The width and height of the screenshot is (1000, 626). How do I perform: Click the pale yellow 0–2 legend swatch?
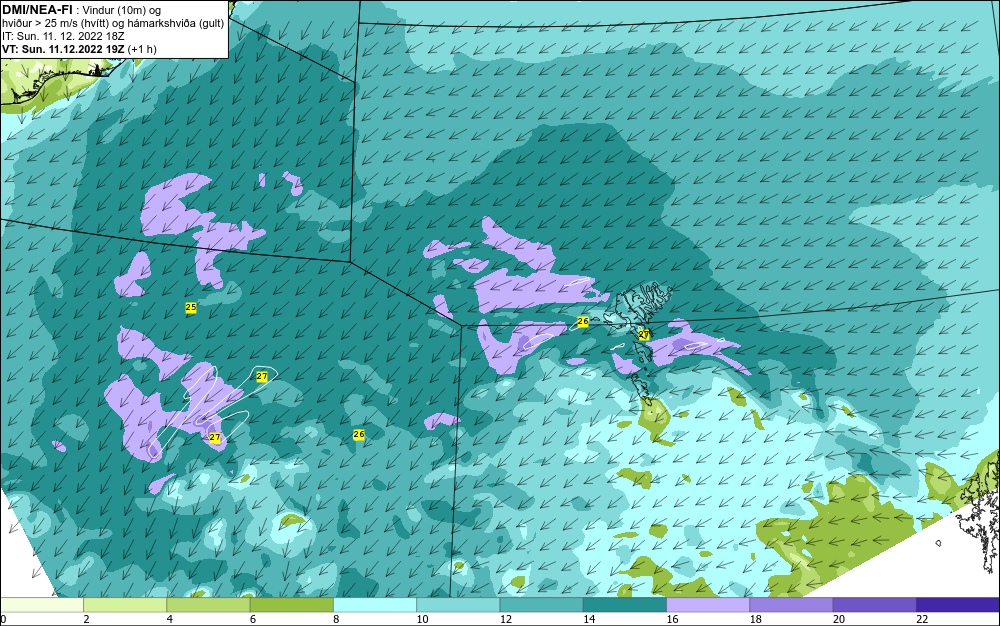pyautogui.click(x=41, y=605)
